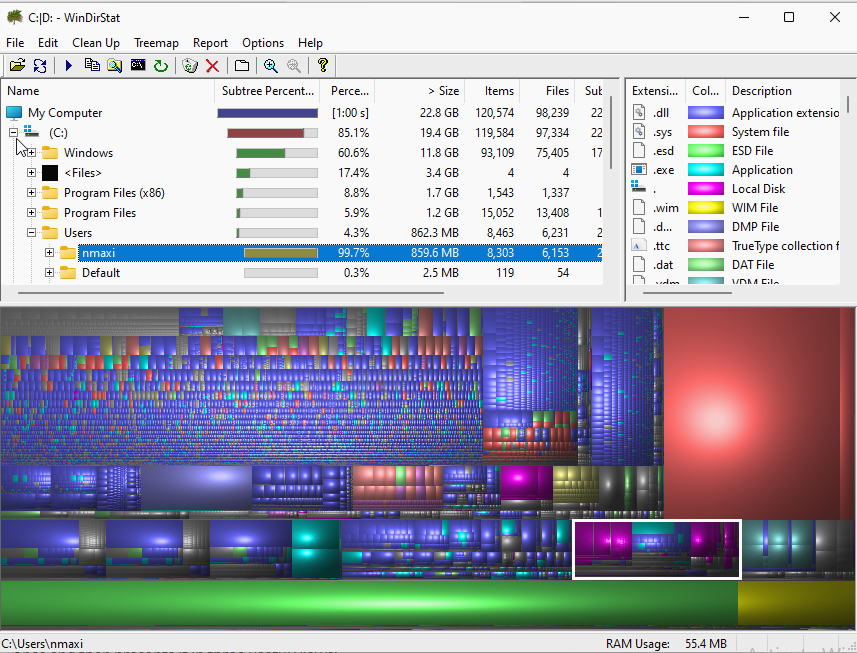This screenshot has height=653, width=857.
Task: Click the green Refresh Selected icon
Action: [x=160, y=65]
